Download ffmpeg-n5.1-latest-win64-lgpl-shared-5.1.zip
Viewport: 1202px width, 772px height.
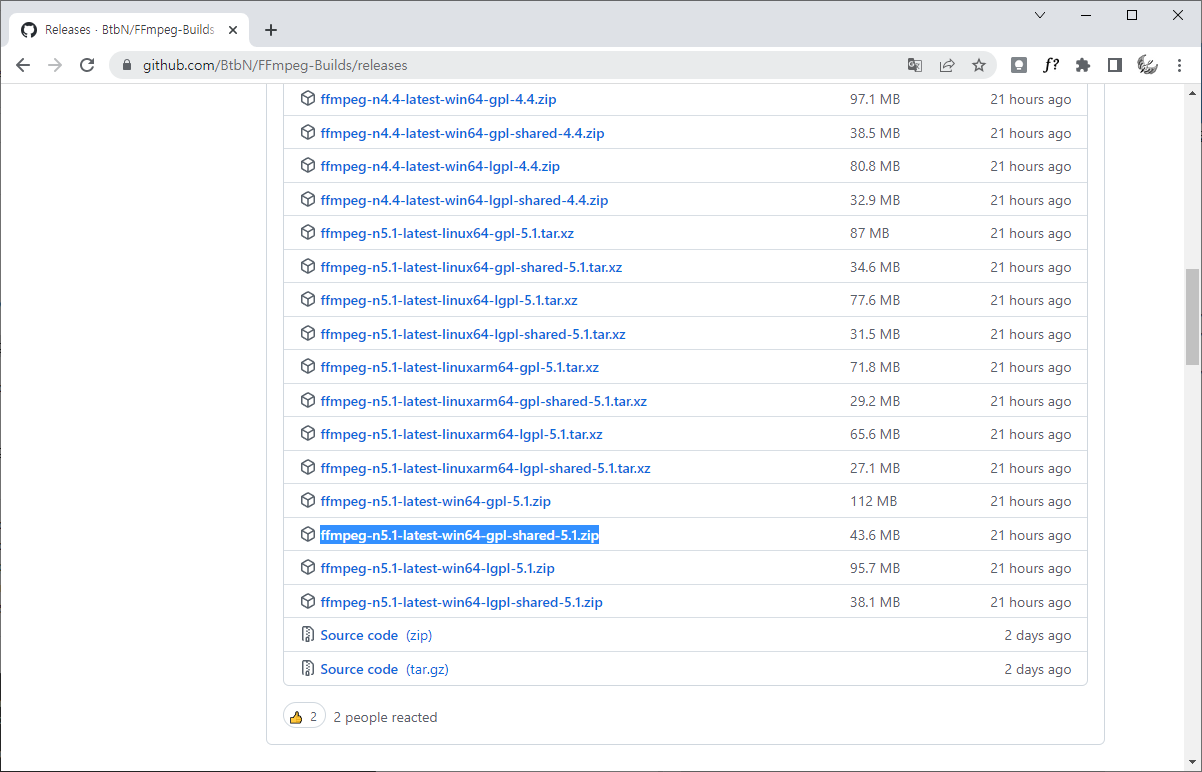click(x=461, y=602)
